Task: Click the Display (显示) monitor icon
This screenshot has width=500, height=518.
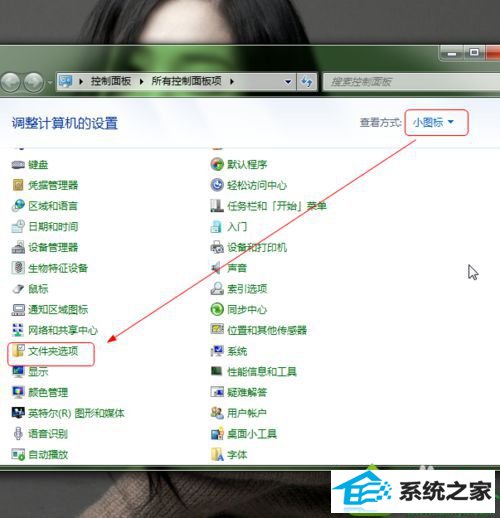Action: 18,371
